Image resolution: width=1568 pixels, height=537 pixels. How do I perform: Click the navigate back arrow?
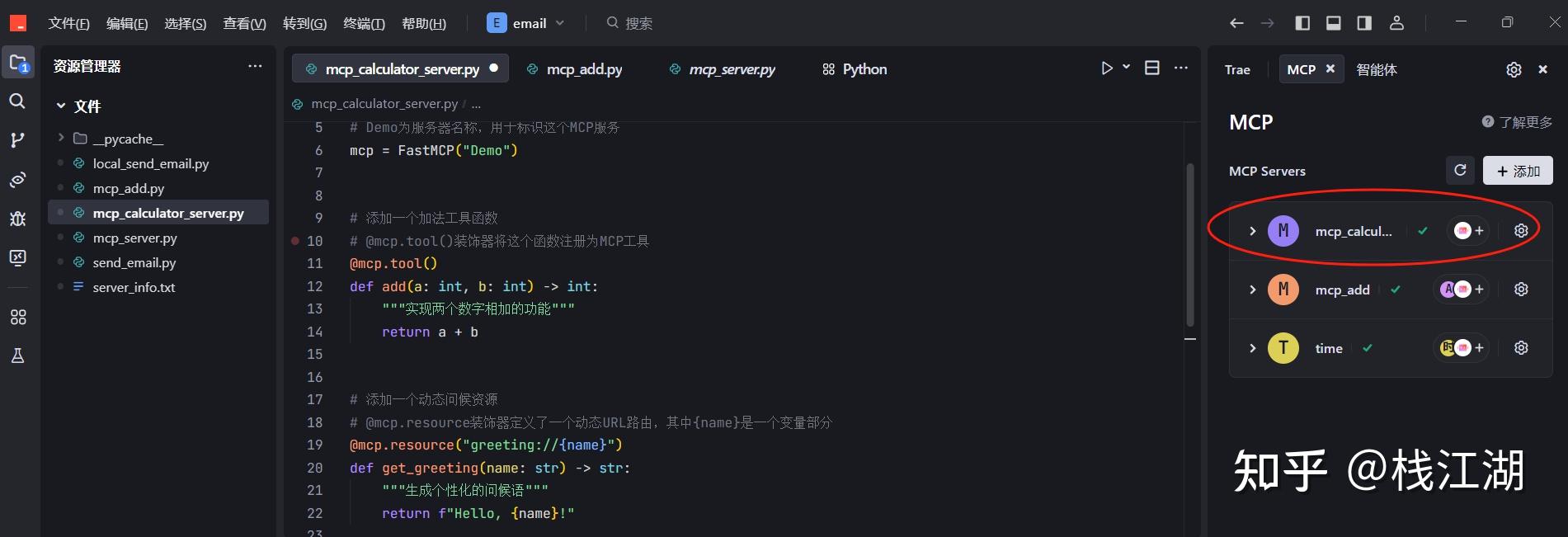coord(1236,23)
